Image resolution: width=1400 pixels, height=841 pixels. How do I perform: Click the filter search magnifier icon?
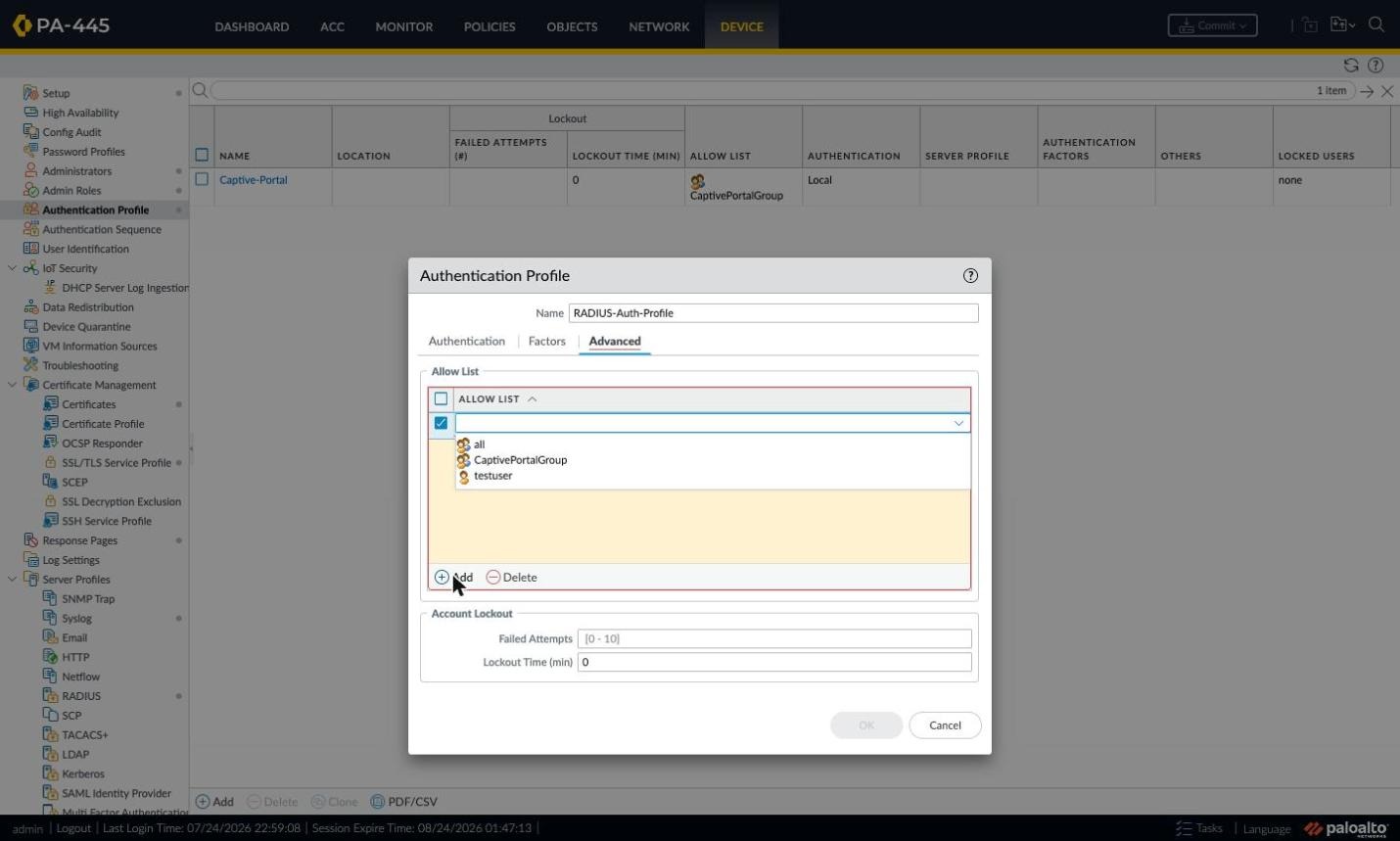pyautogui.click(x=200, y=90)
